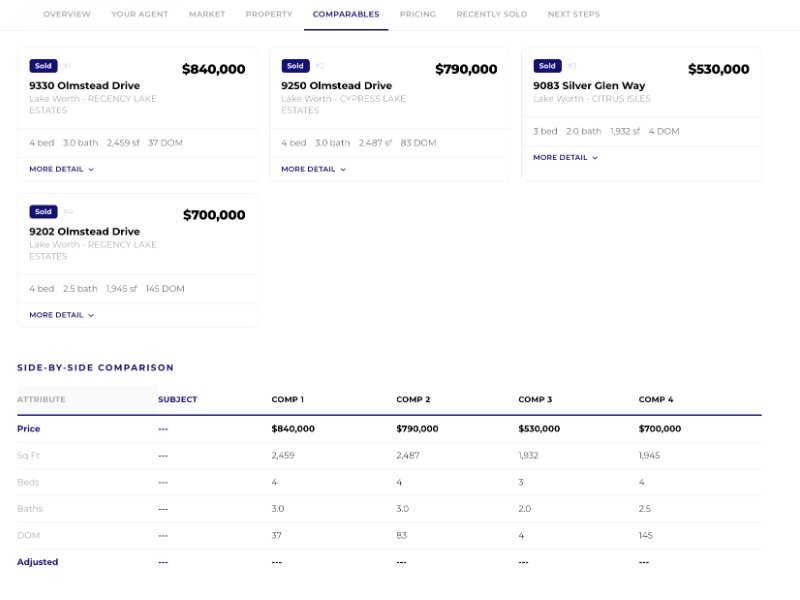Go to the Market tab
Image resolution: width=800 pixels, height=600 pixels.
coord(206,14)
